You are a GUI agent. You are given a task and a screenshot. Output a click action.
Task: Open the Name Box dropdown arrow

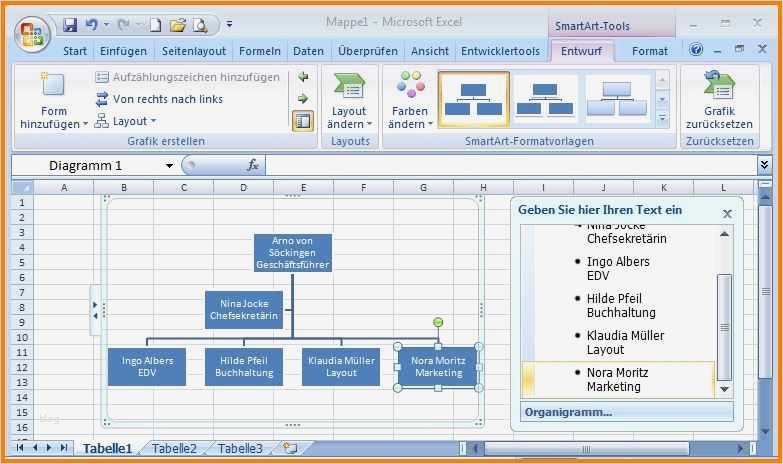click(x=169, y=166)
